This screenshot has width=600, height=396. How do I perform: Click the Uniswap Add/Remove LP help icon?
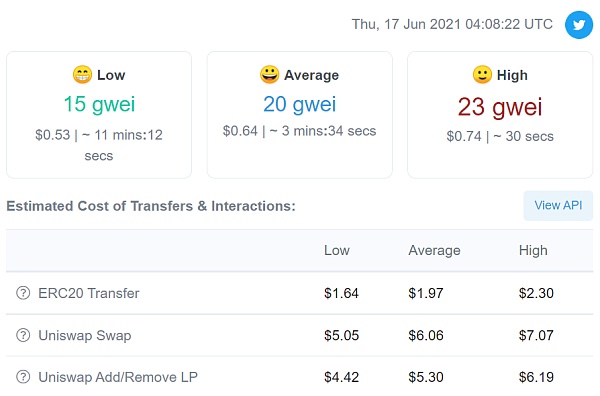[23, 377]
